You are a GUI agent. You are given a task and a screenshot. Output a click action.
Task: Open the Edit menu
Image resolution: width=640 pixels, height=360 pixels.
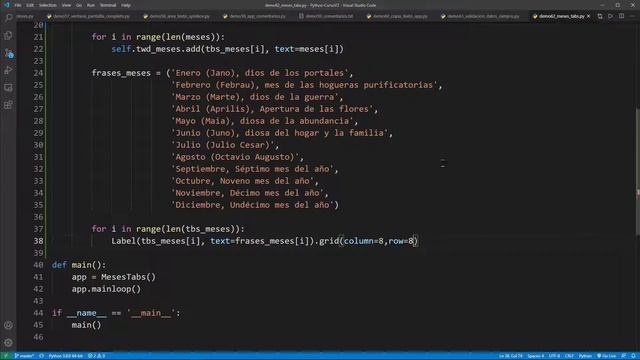click(x=30, y=5)
